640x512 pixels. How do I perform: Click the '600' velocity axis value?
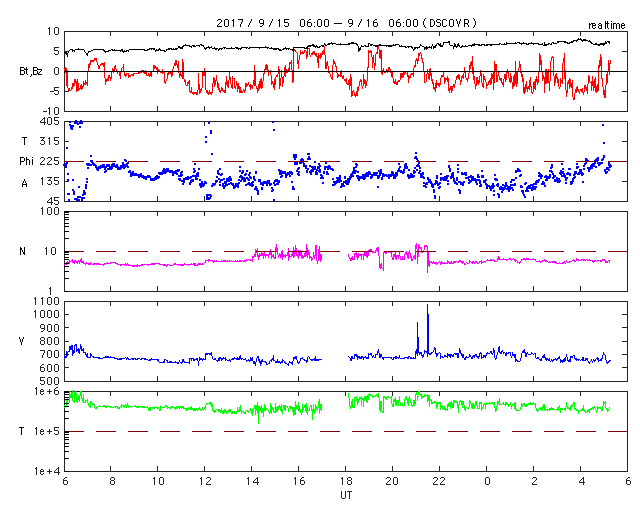pyautogui.click(x=51, y=368)
